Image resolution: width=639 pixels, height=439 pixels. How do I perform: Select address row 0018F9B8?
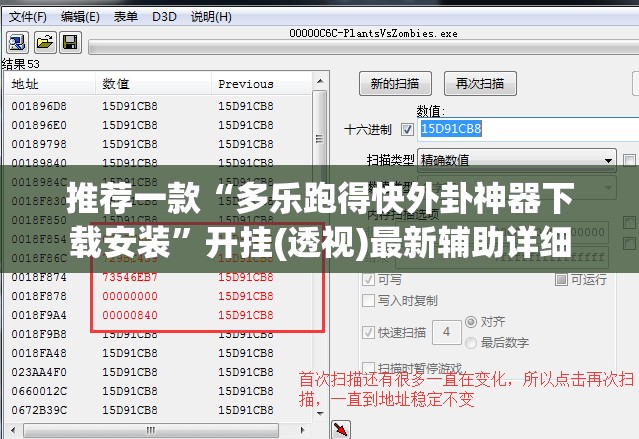point(158,334)
